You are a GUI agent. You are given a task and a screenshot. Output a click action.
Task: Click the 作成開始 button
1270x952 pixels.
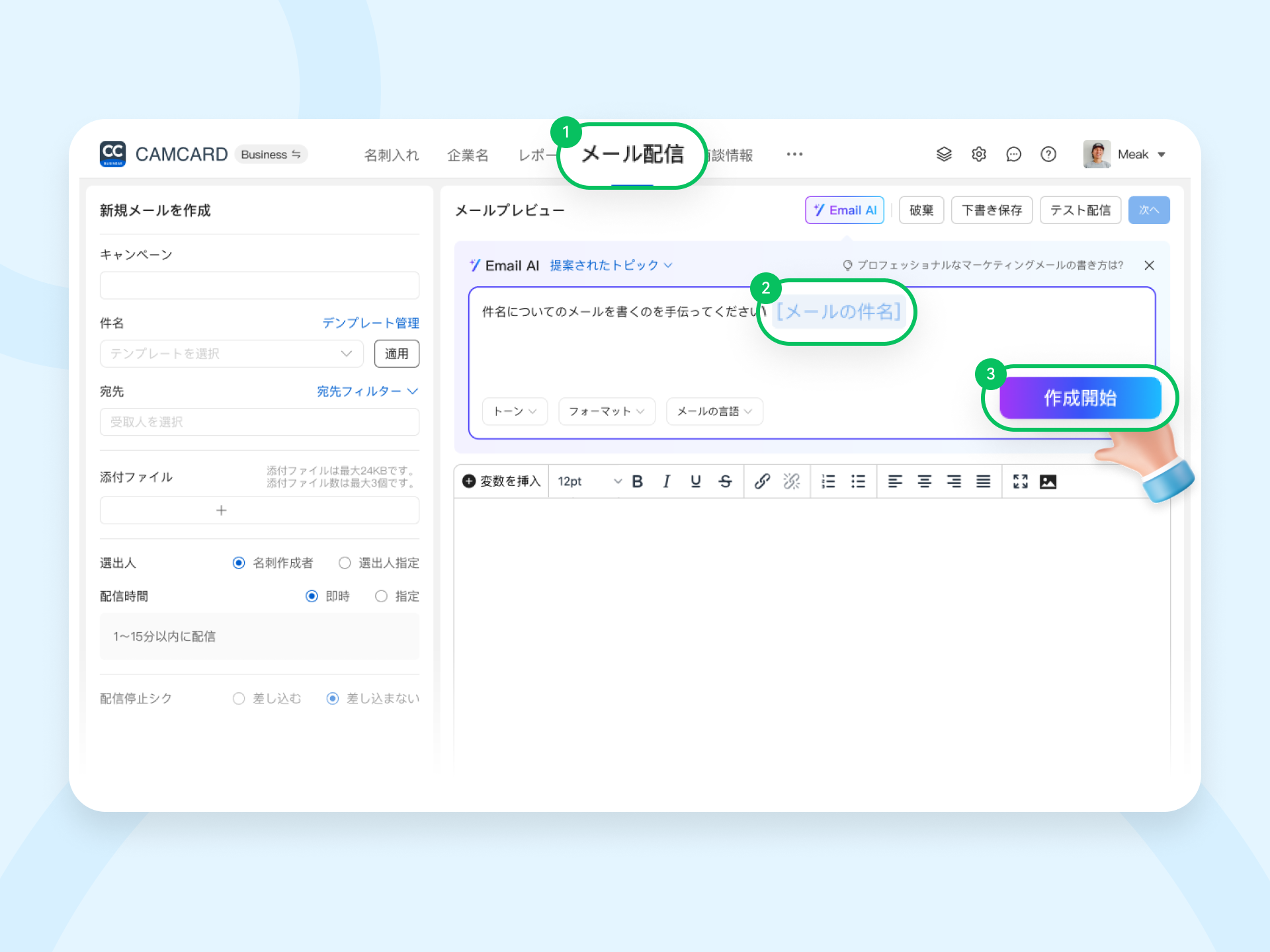1079,397
